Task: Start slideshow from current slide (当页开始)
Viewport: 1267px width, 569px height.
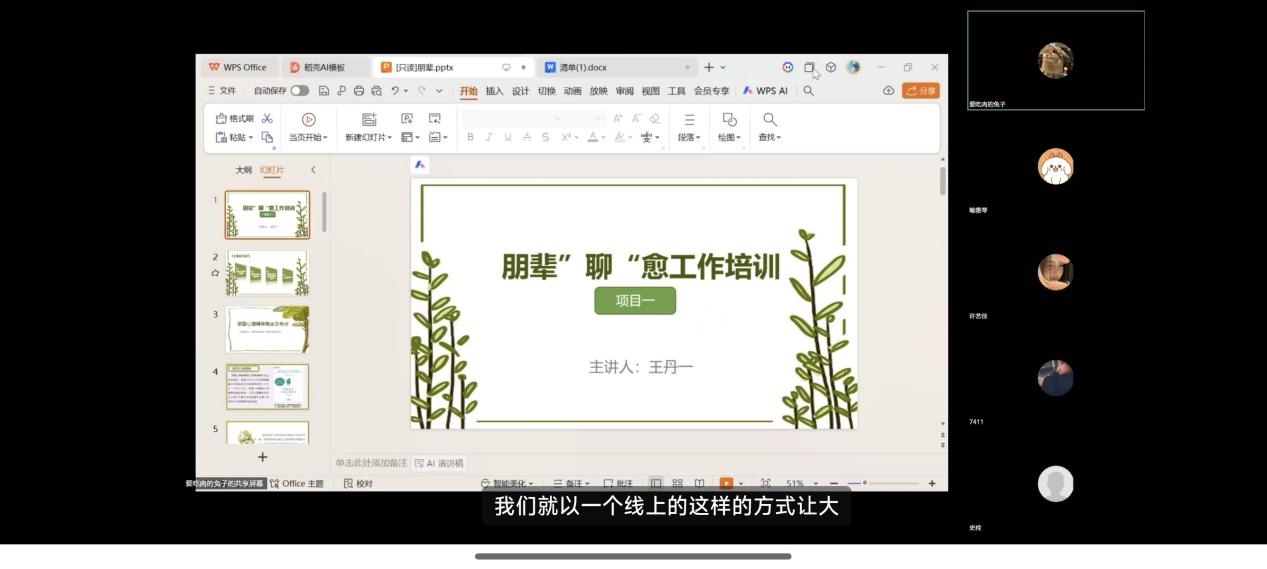Action: click(308, 128)
